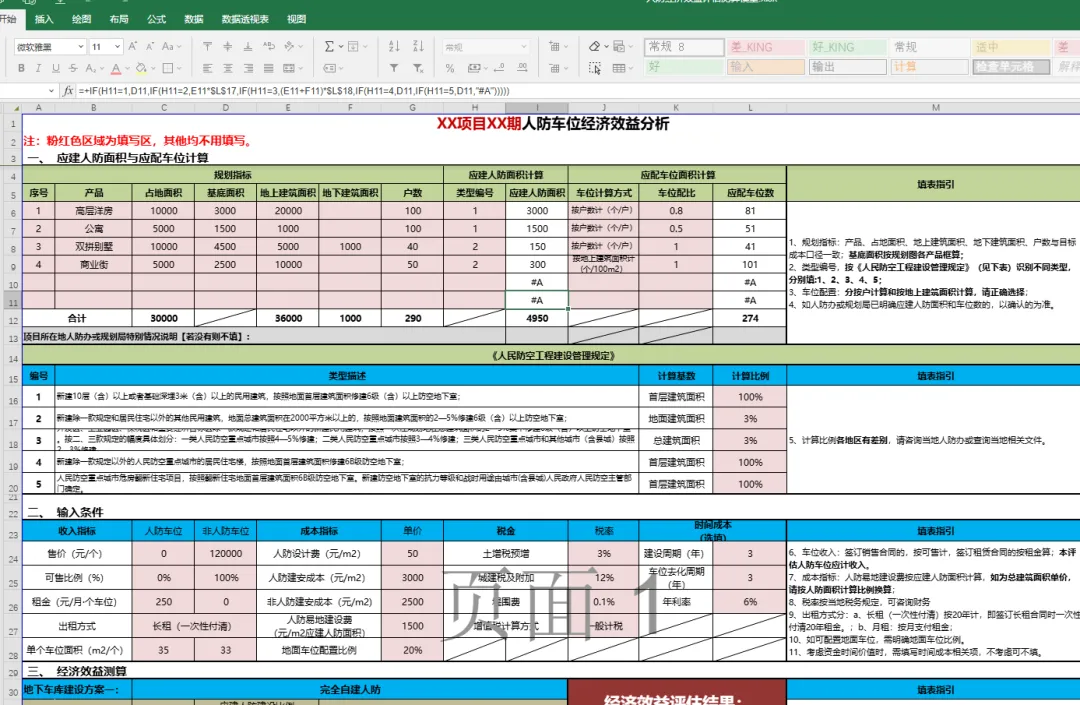This screenshot has width=1080, height=705.
Task: Switch to the 插入 tab
Action: (44, 19)
